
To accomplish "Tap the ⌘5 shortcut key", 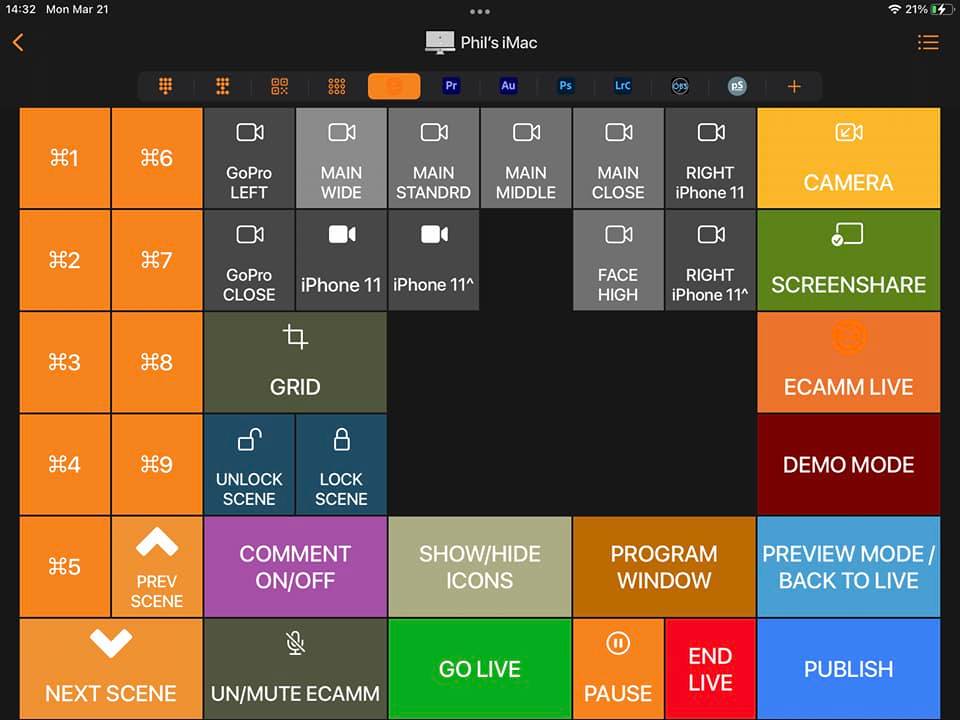I will 65,566.
